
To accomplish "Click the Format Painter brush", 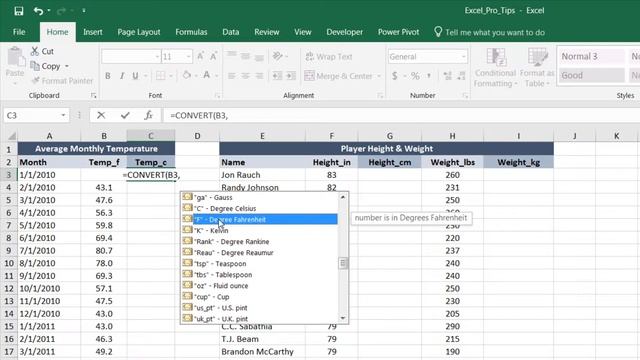I will 36,80.
